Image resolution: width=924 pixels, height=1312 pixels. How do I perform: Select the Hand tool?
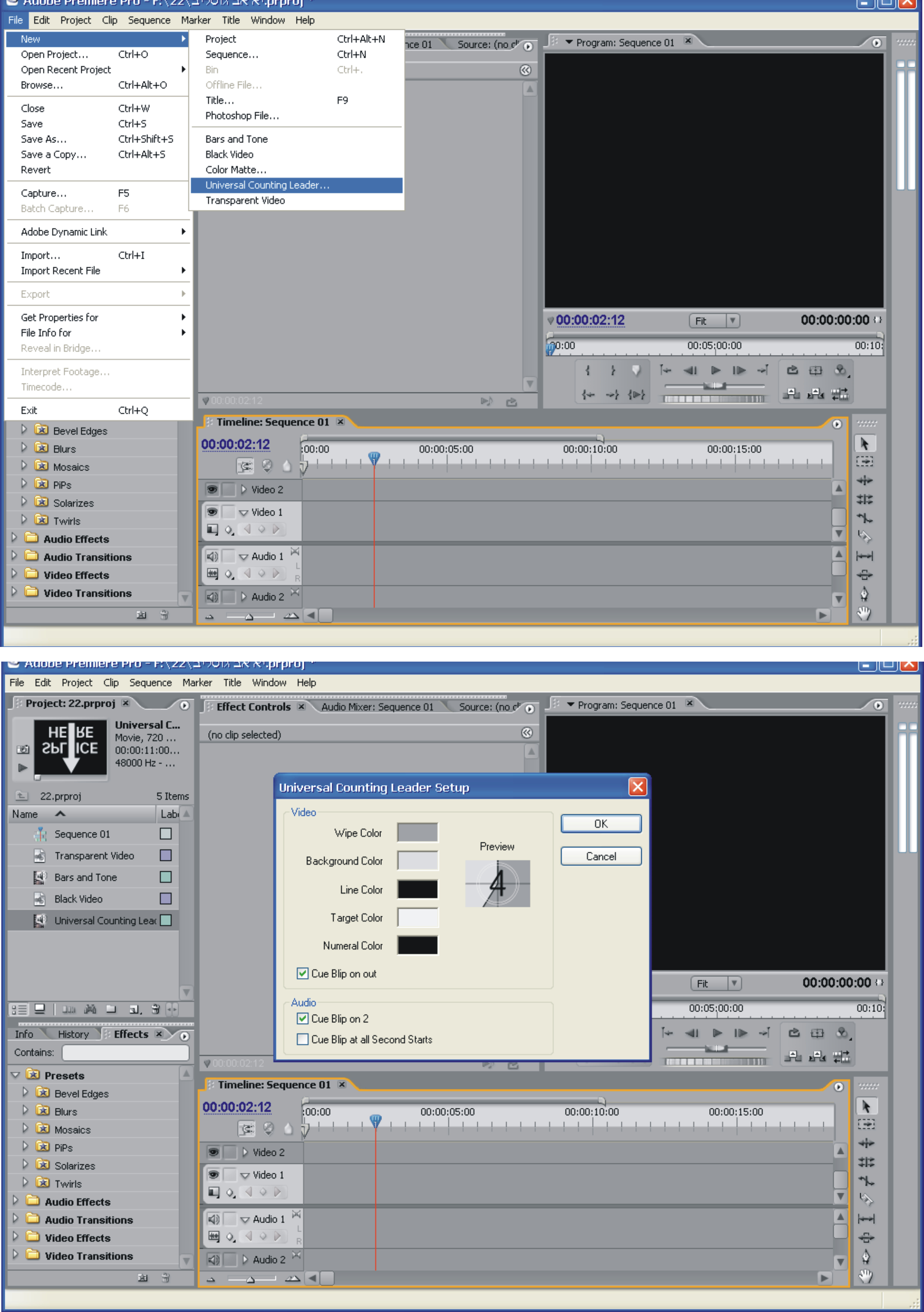[864, 614]
